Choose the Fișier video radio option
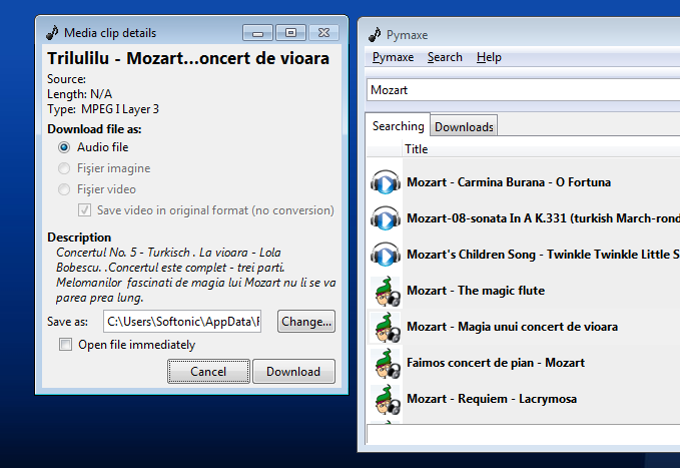This screenshot has width=680, height=468. (64, 190)
